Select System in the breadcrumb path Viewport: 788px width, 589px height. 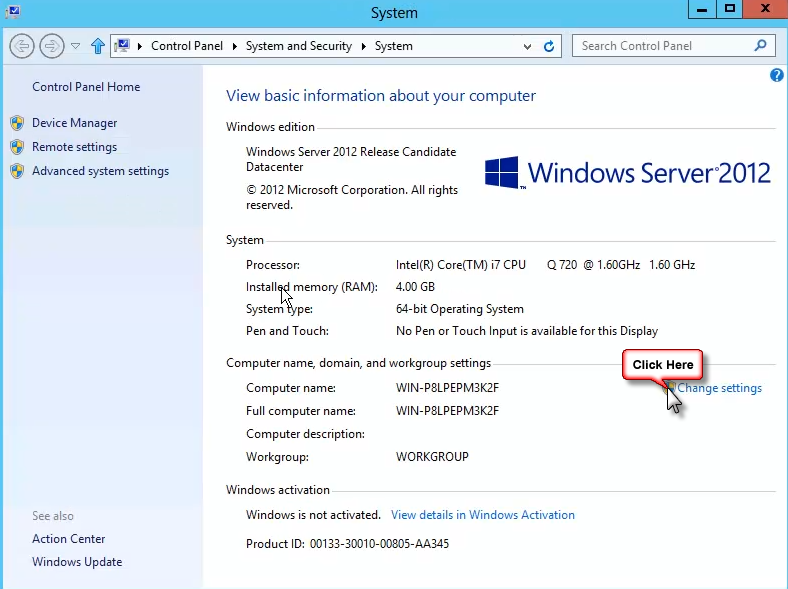point(393,46)
